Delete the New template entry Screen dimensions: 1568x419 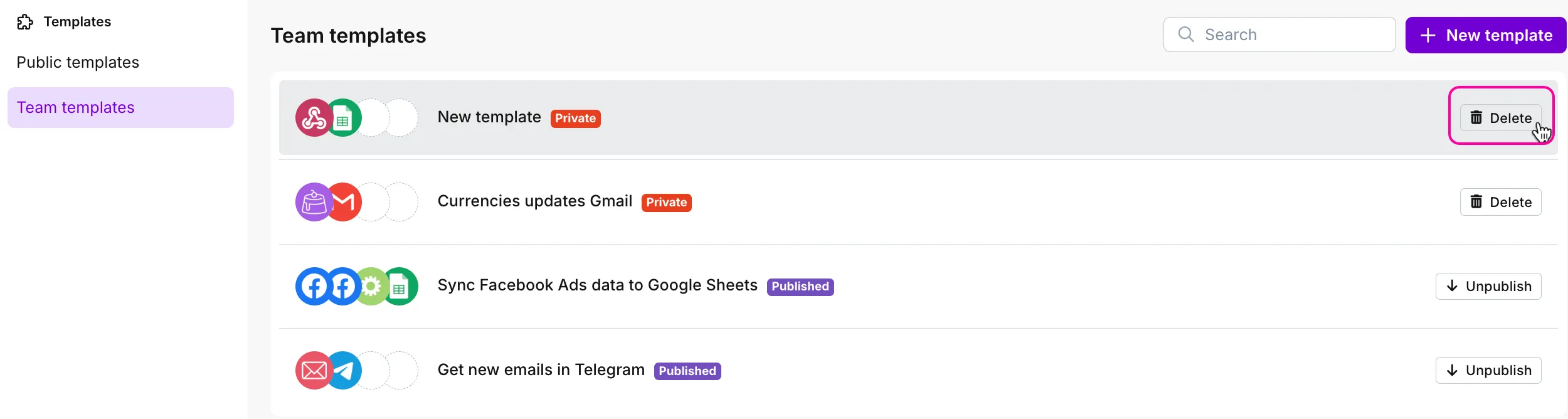pos(1500,118)
